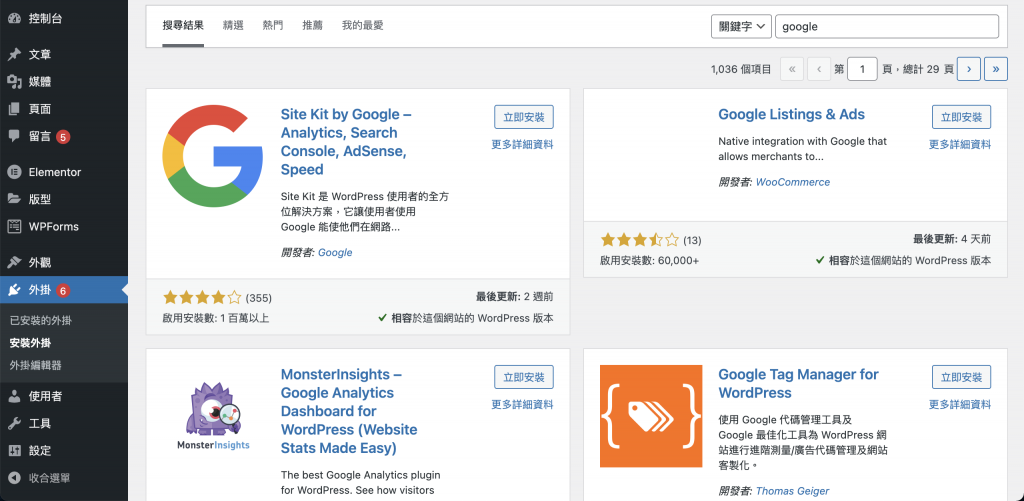Image resolution: width=1024 pixels, height=501 pixels.
Task: Click the media icon next to 媒體
Action: (14, 82)
